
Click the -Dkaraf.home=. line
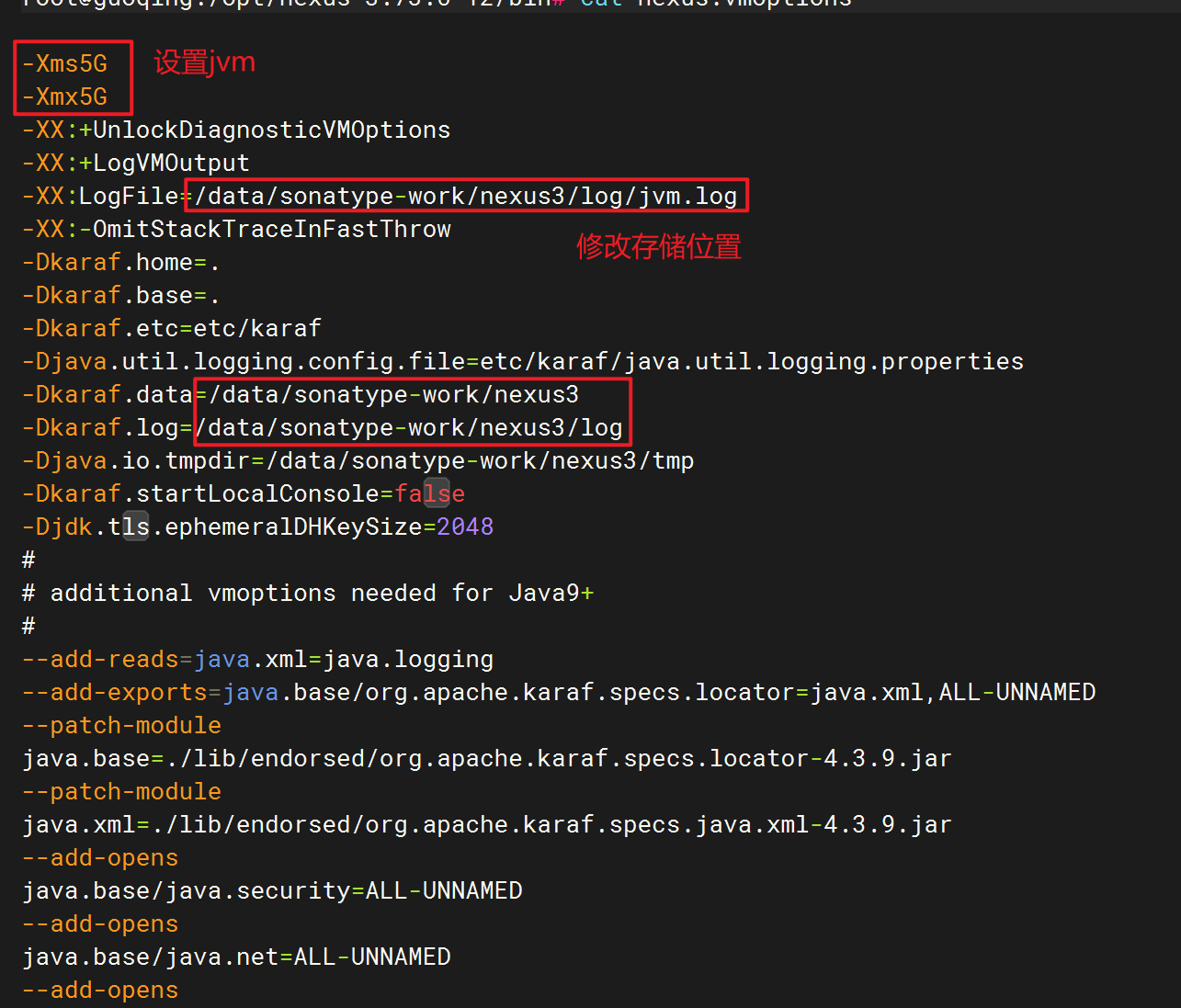click(x=121, y=262)
